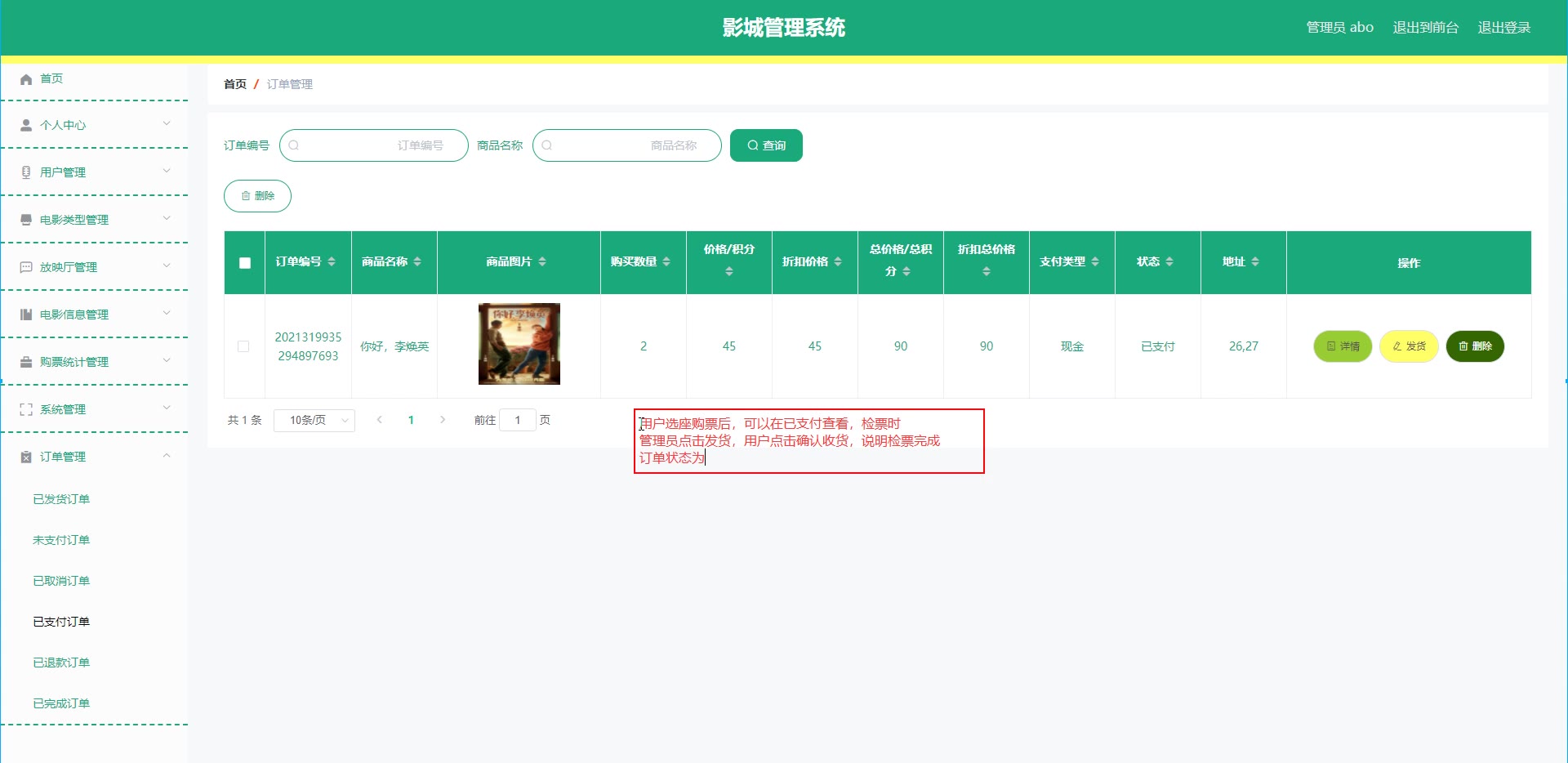The width and height of the screenshot is (1568, 763).
Task: Click 详情 button for the order row
Action: [1343, 346]
